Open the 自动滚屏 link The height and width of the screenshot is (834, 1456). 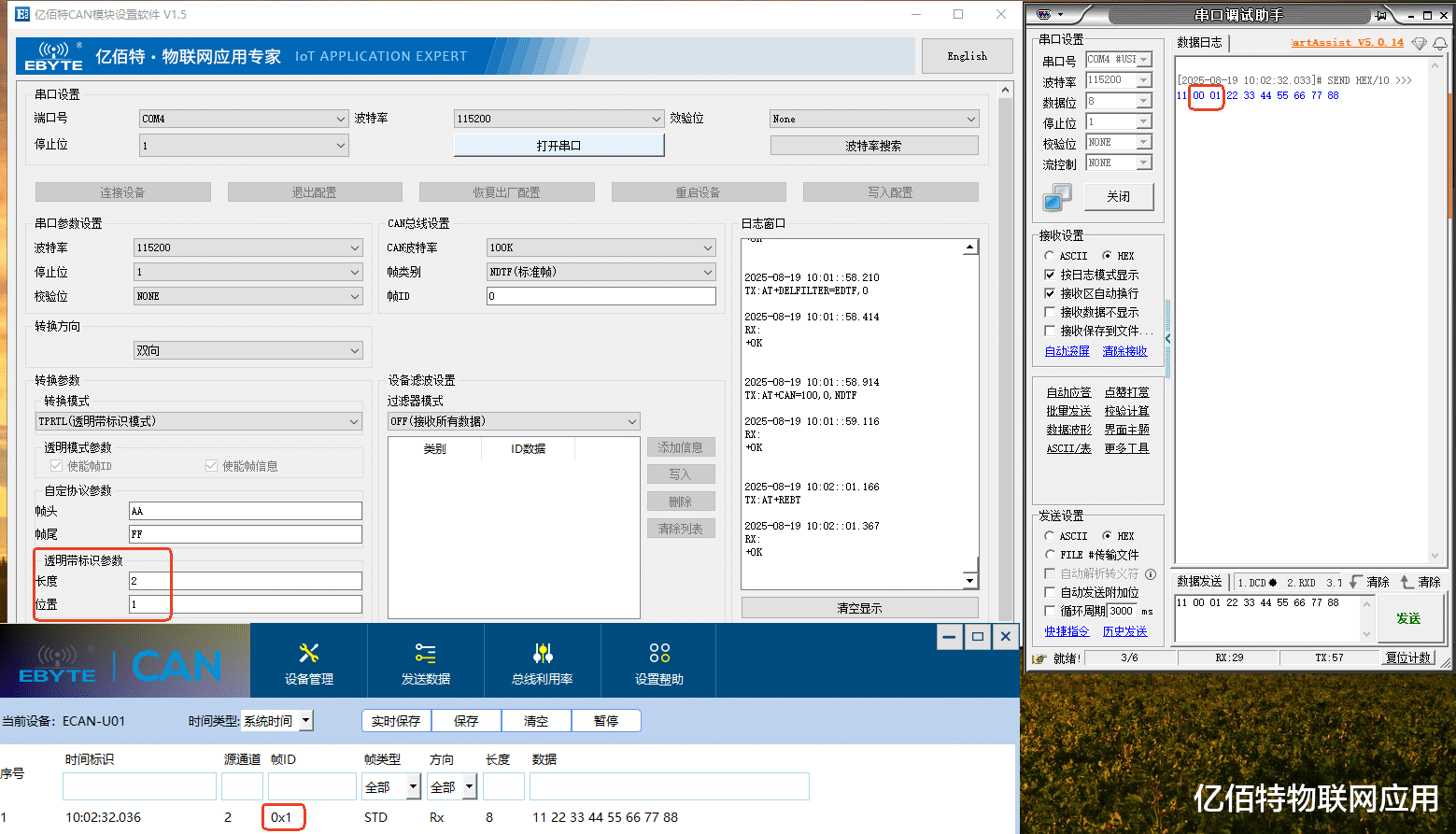[1067, 351]
